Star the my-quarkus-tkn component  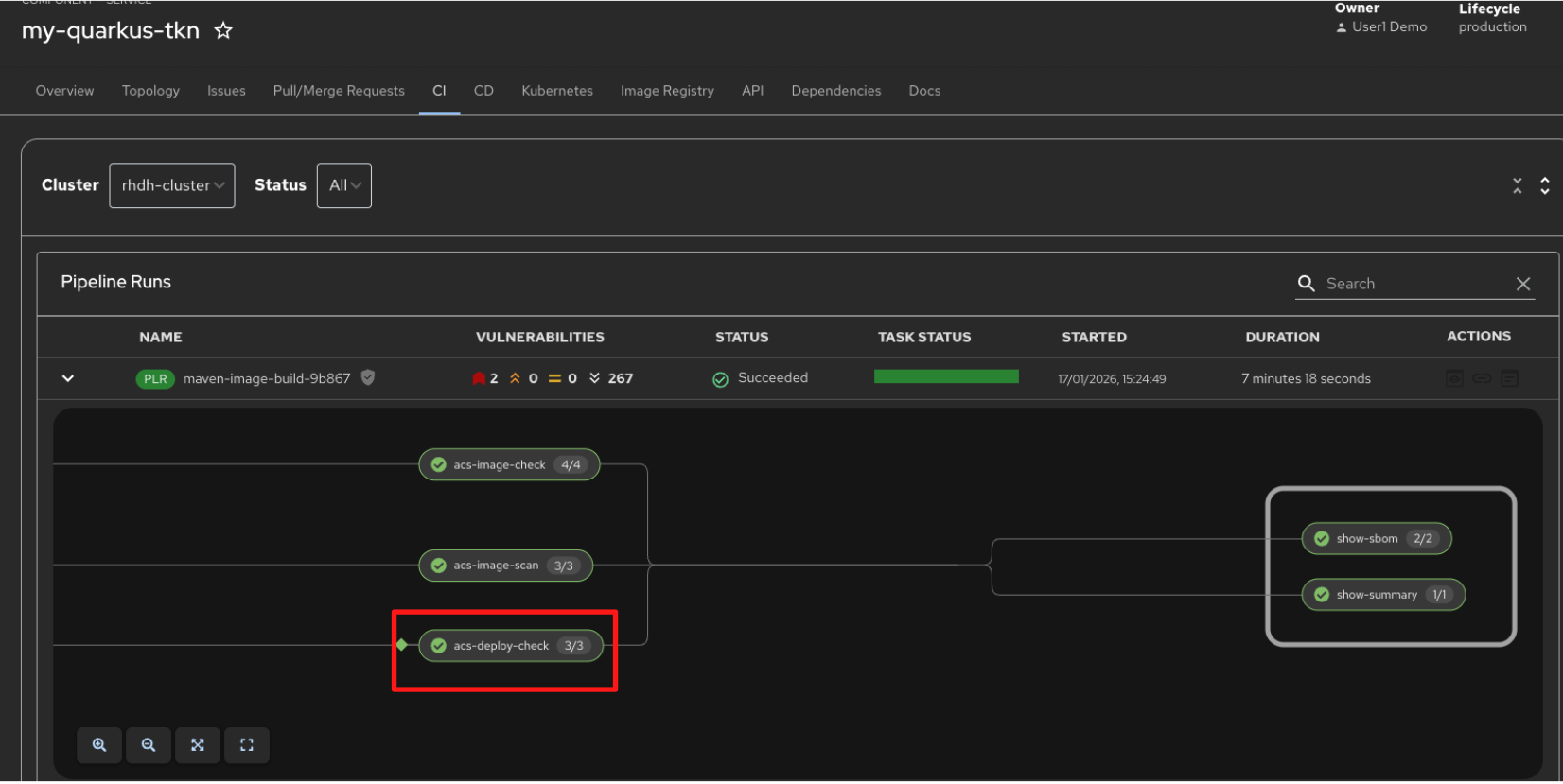pyautogui.click(x=223, y=31)
